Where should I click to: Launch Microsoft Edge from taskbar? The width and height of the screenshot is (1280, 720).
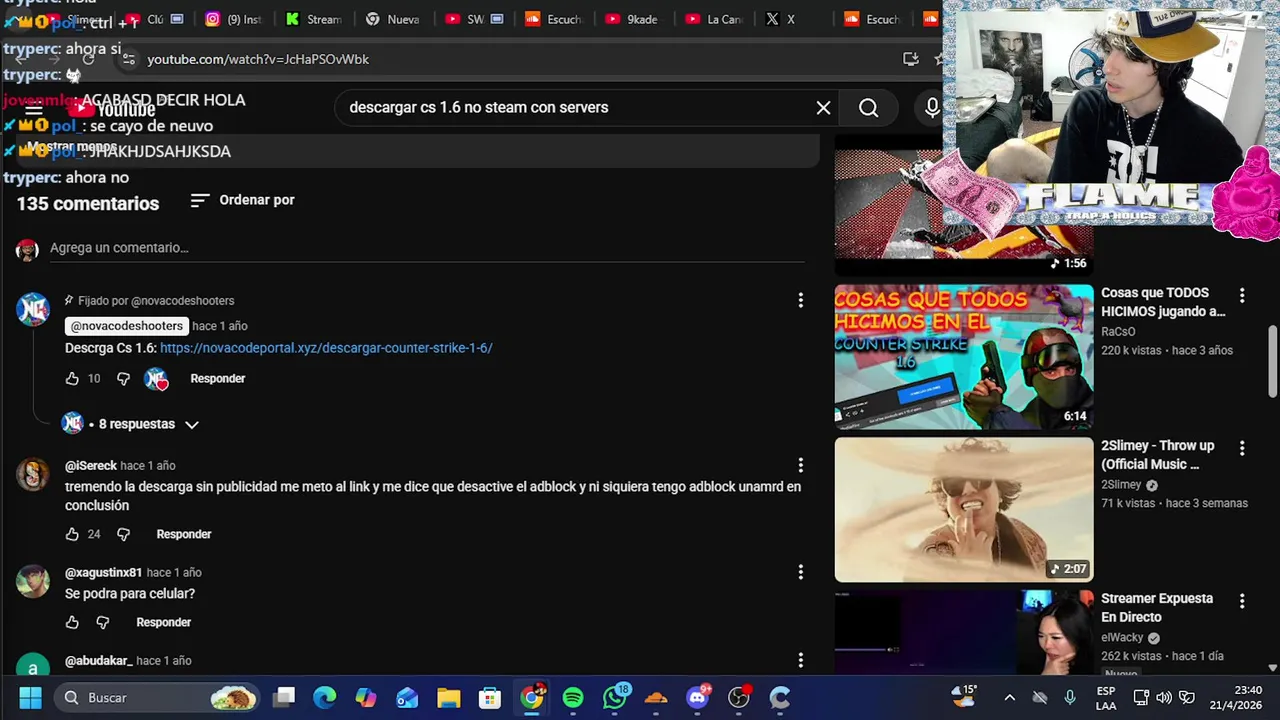(325, 697)
